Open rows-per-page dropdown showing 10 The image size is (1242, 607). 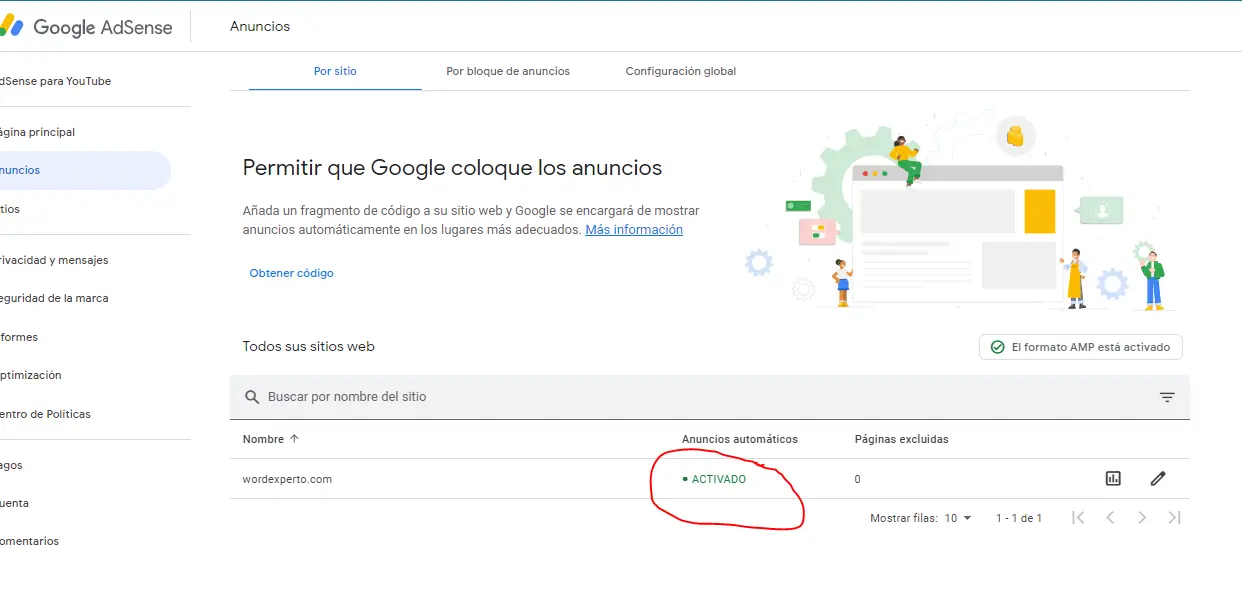tap(958, 518)
